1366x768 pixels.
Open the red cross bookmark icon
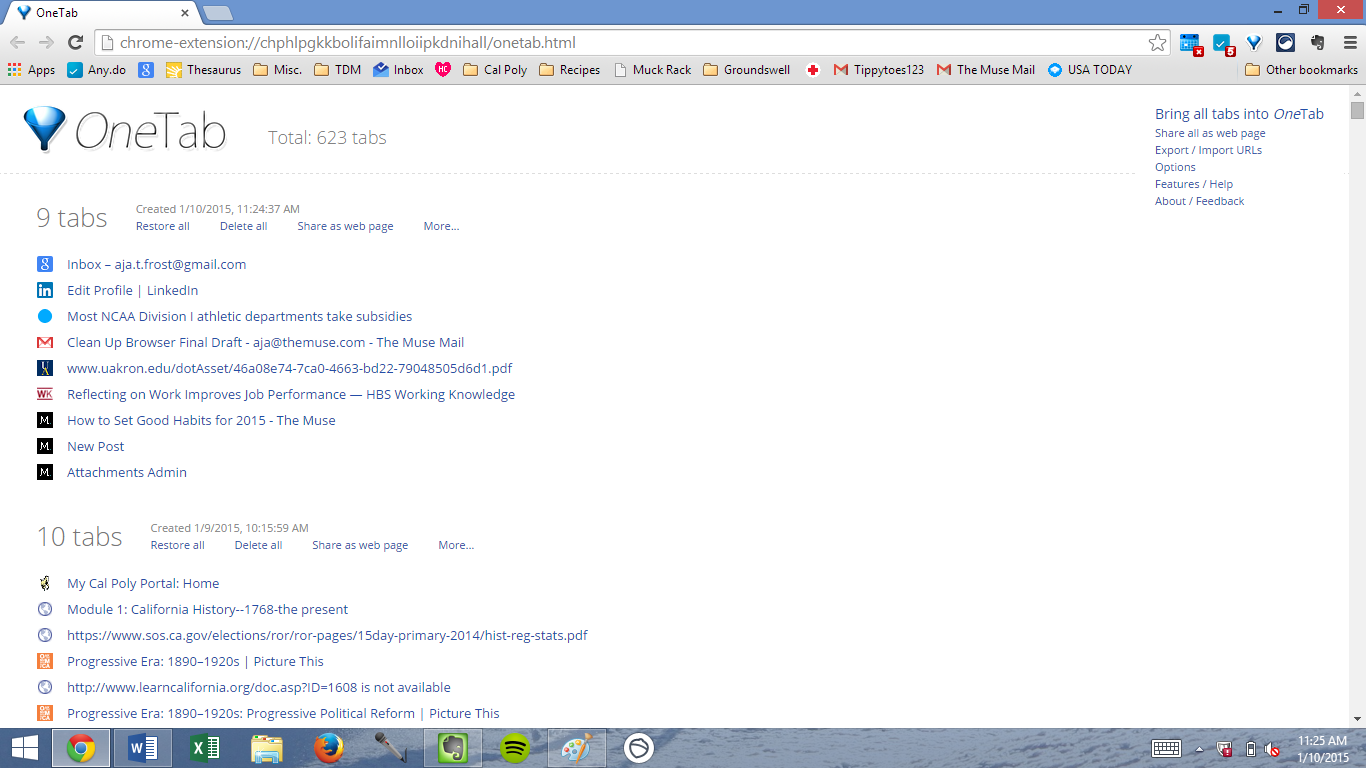[813, 70]
